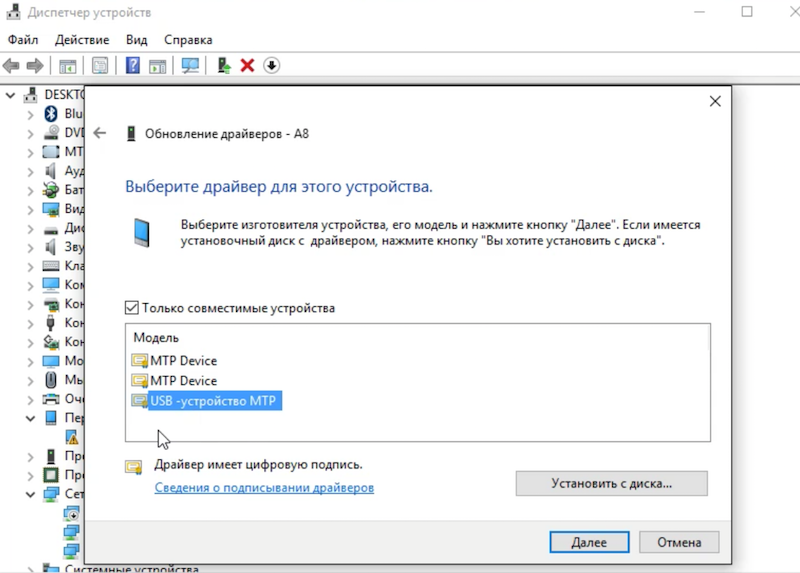Select the display adapter icon beside Вид
Viewport: 800px width, 573px height.
[x=51, y=209]
